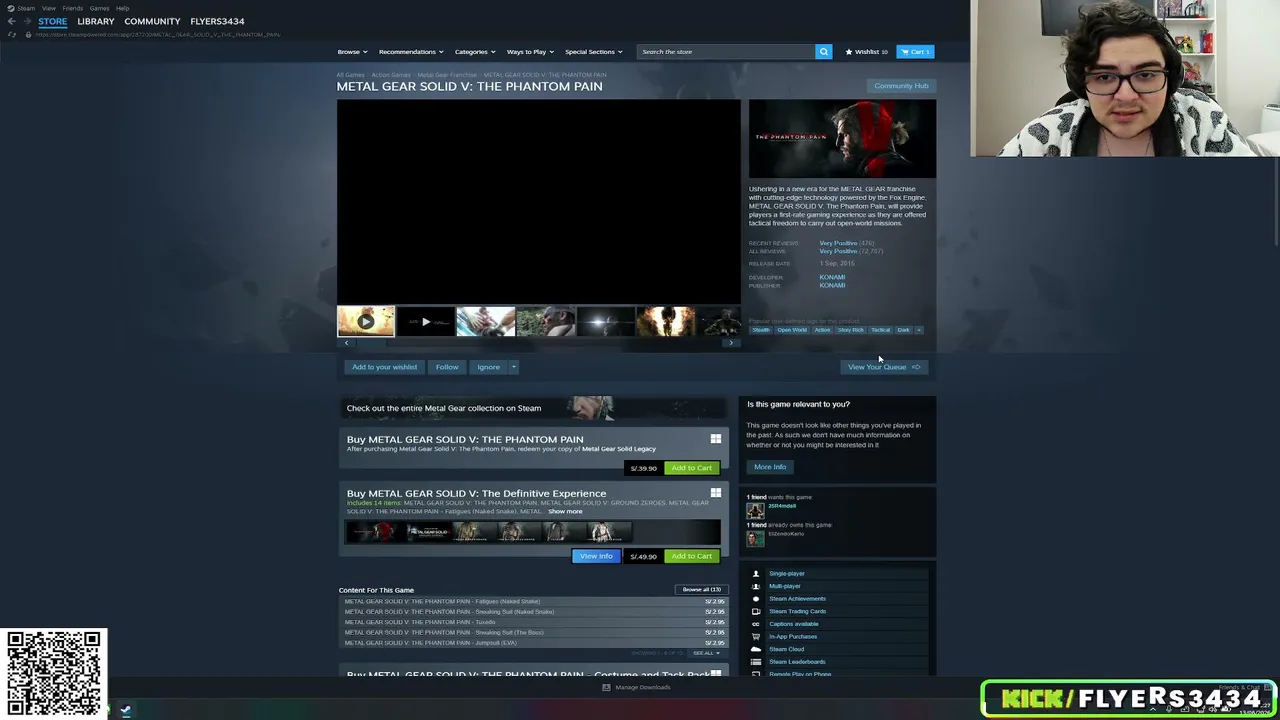Click friend ElZendoKerlo's avatar
This screenshot has width=1280, height=720.
pos(755,538)
